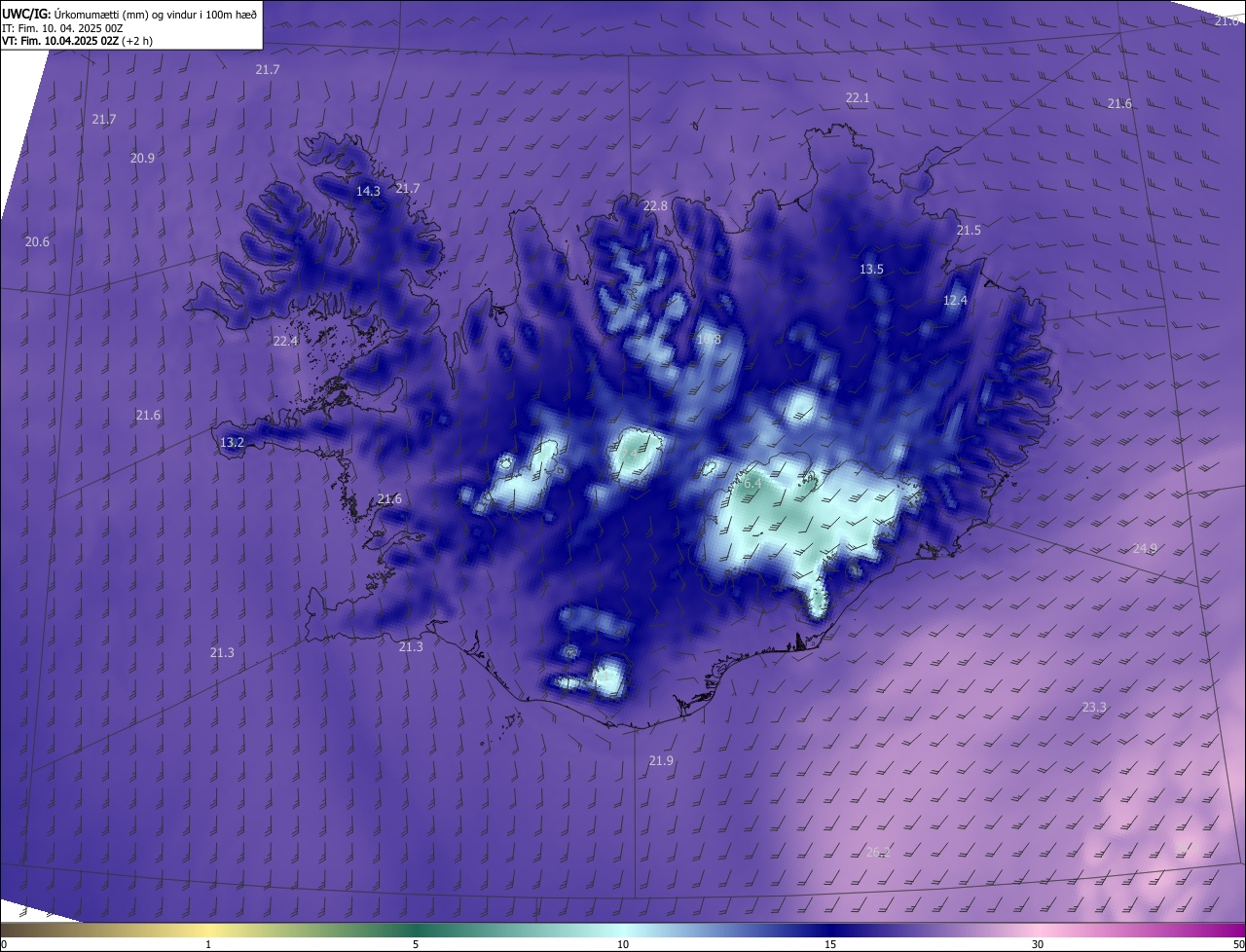Click the 21.5 value label
1246x952 pixels.
pos(969,231)
